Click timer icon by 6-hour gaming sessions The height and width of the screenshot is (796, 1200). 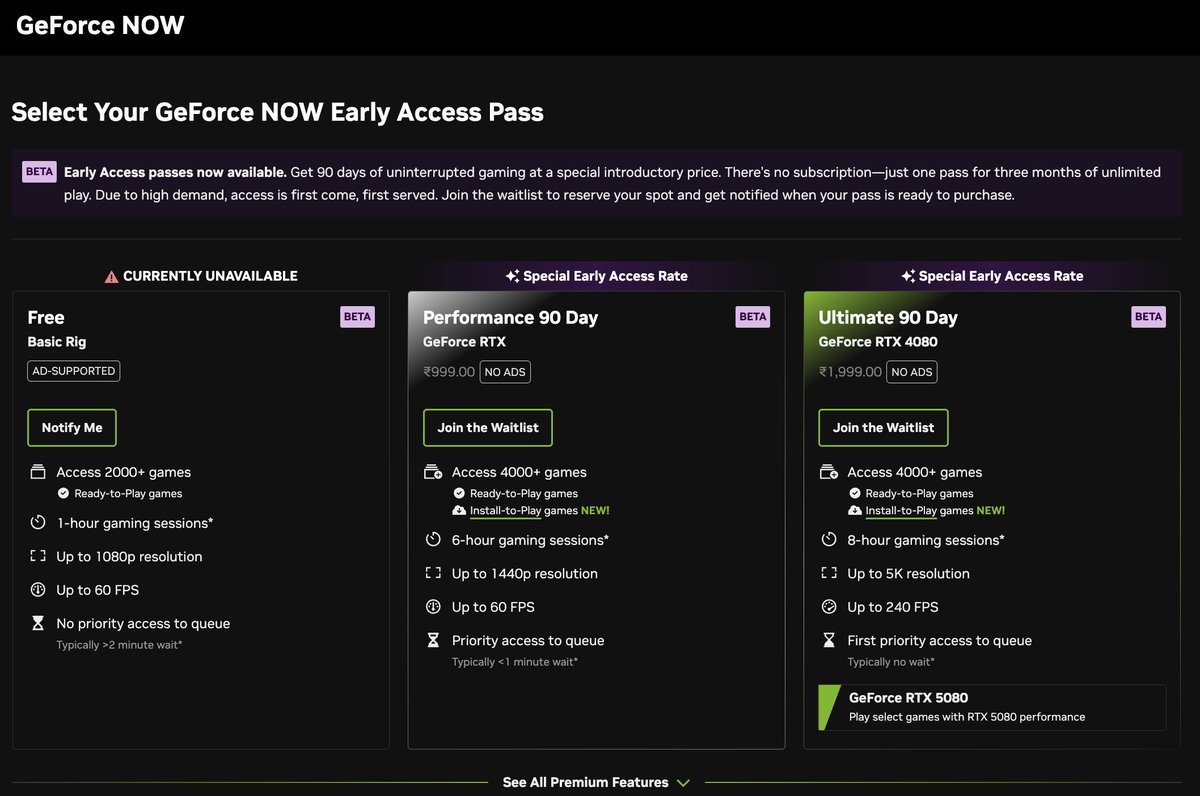(x=433, y=540)
